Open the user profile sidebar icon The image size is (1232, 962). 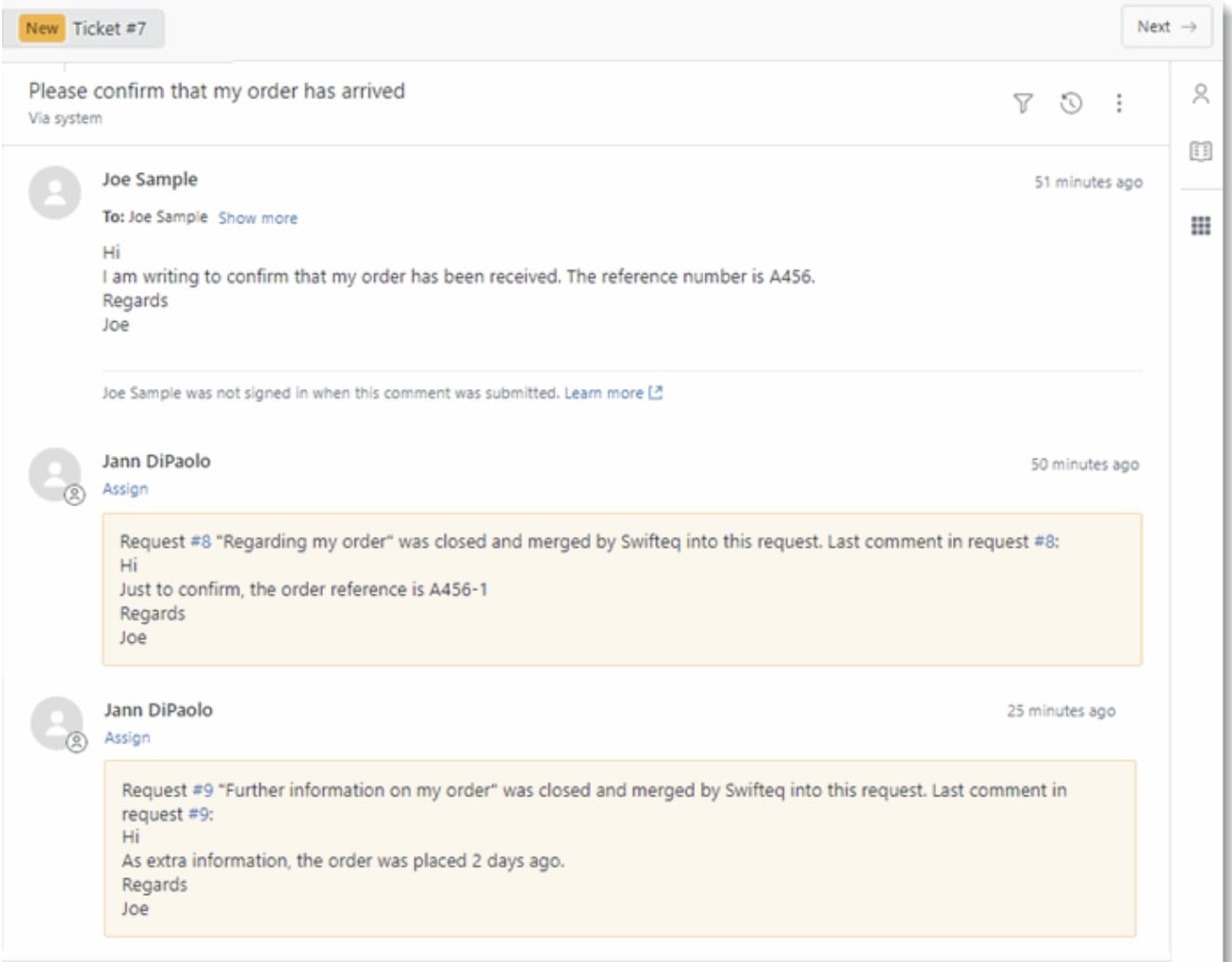coord(1200,93)
